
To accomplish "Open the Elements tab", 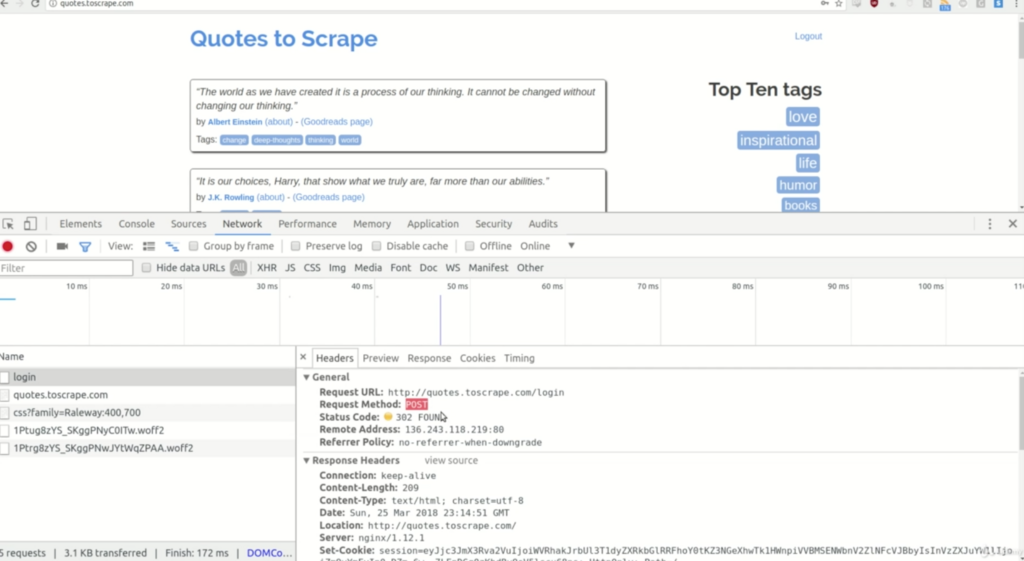I will [x=80, y=224].
